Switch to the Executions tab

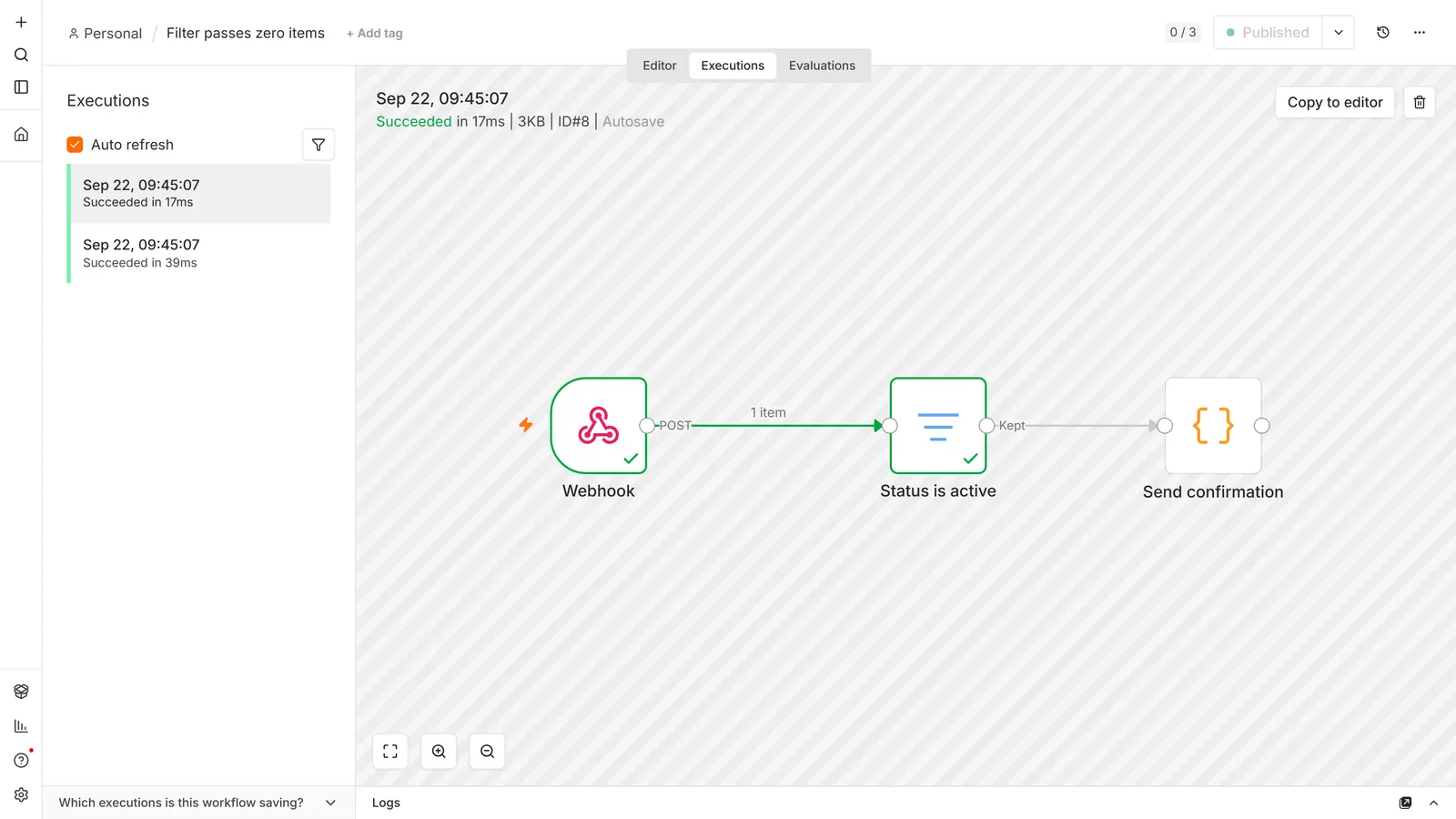(733, 66)
